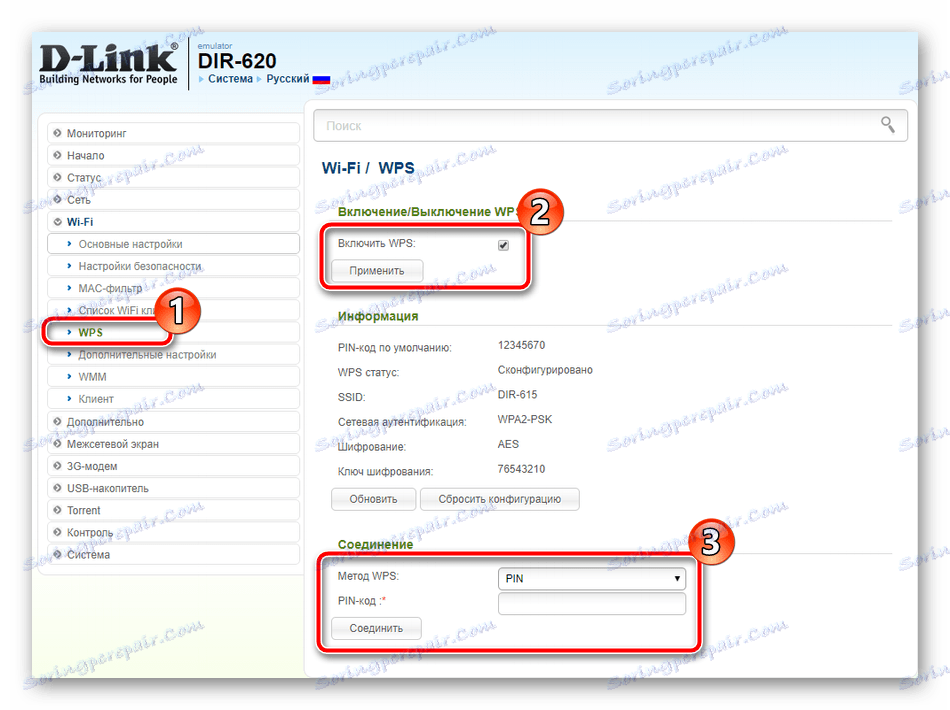Expand the Начало section
950x710 pixels.
pyautogui.click(x=173, y=156)
